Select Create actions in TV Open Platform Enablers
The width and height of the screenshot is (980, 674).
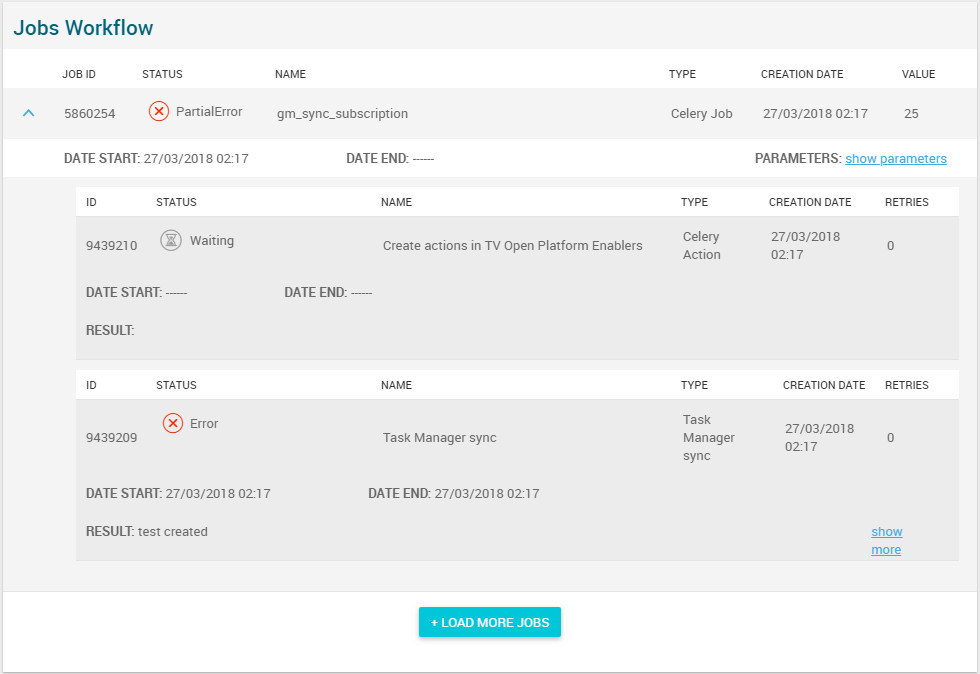click(x=512, y=245)
